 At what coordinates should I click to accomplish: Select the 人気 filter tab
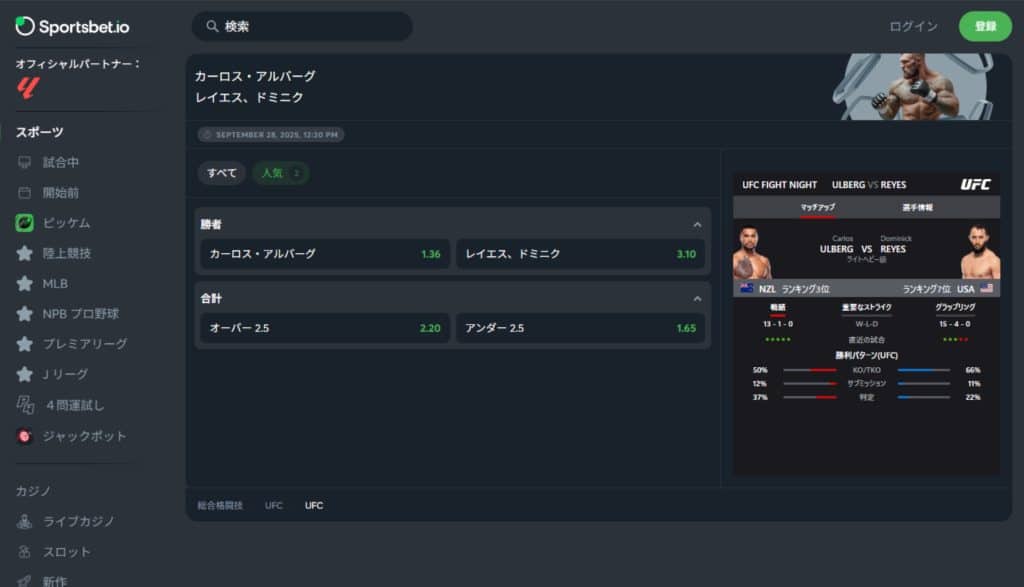click(x=281, y=173)
